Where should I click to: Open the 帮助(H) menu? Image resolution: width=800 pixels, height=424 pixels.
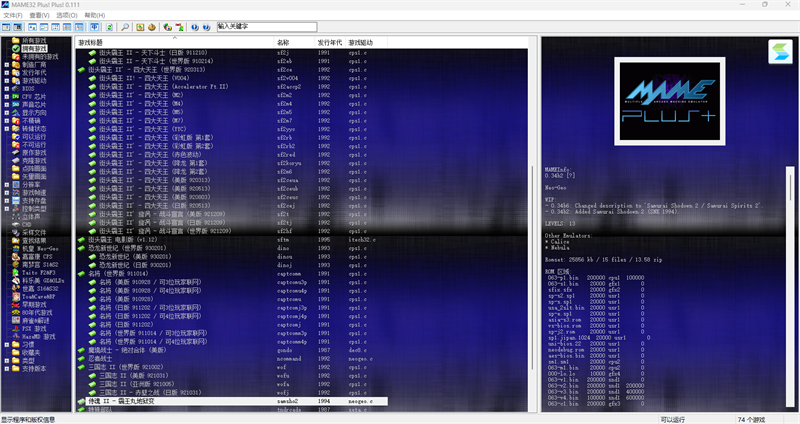click(x=94, y=15)
